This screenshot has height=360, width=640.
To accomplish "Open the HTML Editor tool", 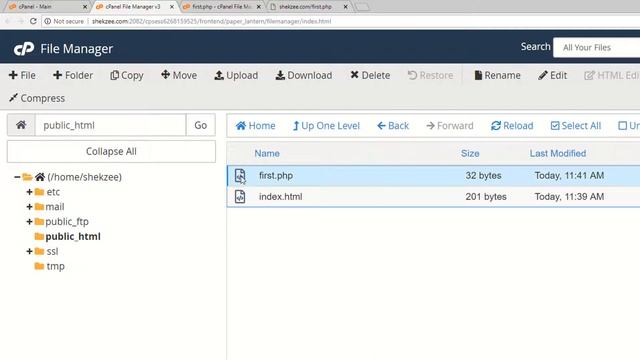I will point(612,76).
